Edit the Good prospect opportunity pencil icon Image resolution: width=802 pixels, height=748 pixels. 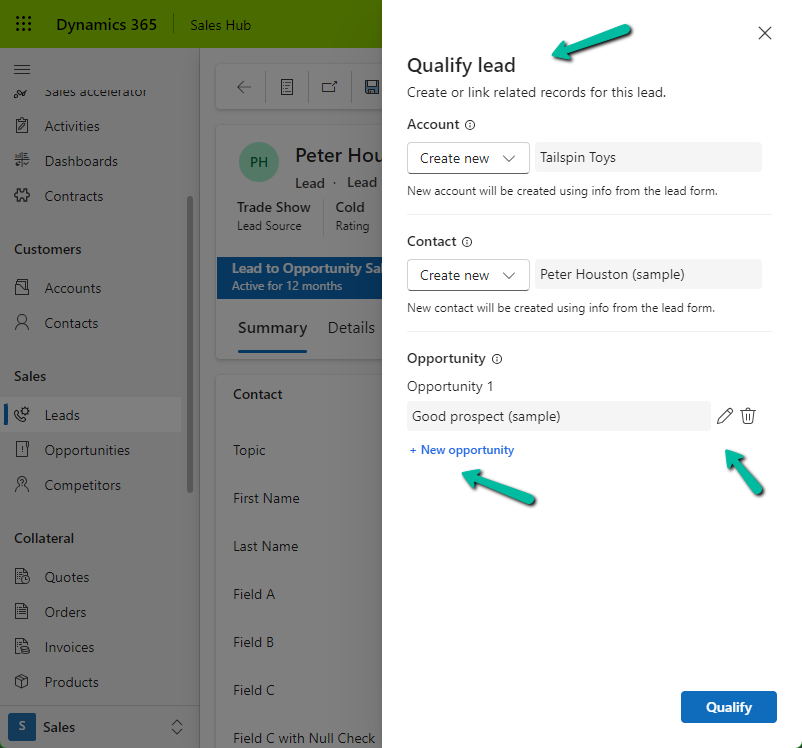pos(725,416)
